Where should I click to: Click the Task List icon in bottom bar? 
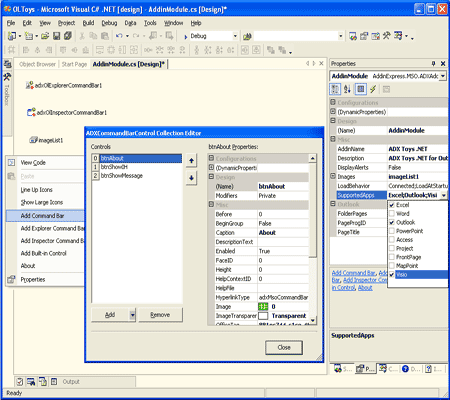click(x=20, y=381)
